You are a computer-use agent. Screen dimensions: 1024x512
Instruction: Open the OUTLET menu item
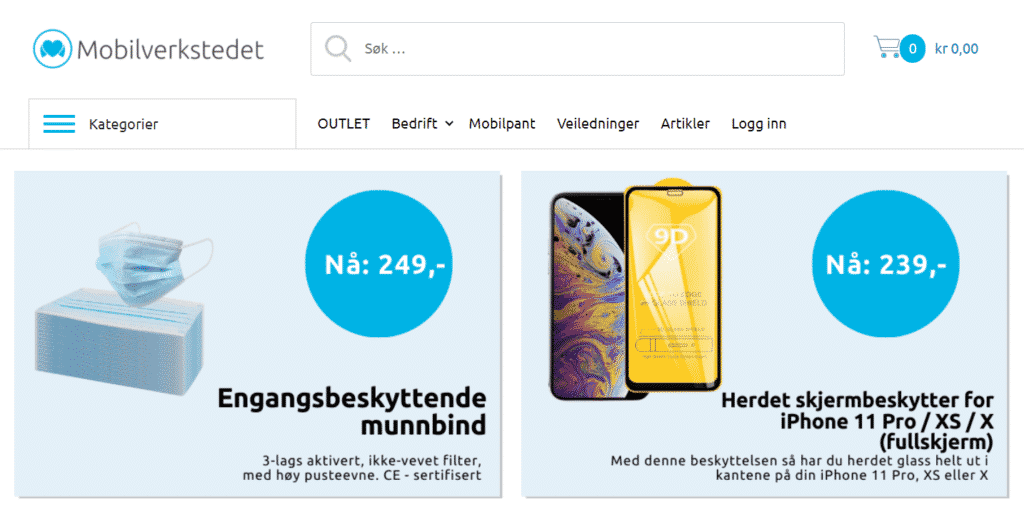343,124
